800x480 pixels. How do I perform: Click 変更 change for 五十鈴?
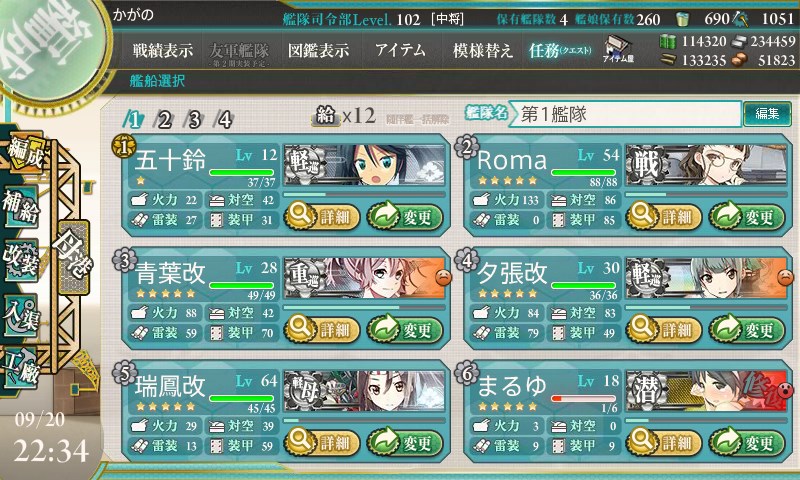click(405, 217)
